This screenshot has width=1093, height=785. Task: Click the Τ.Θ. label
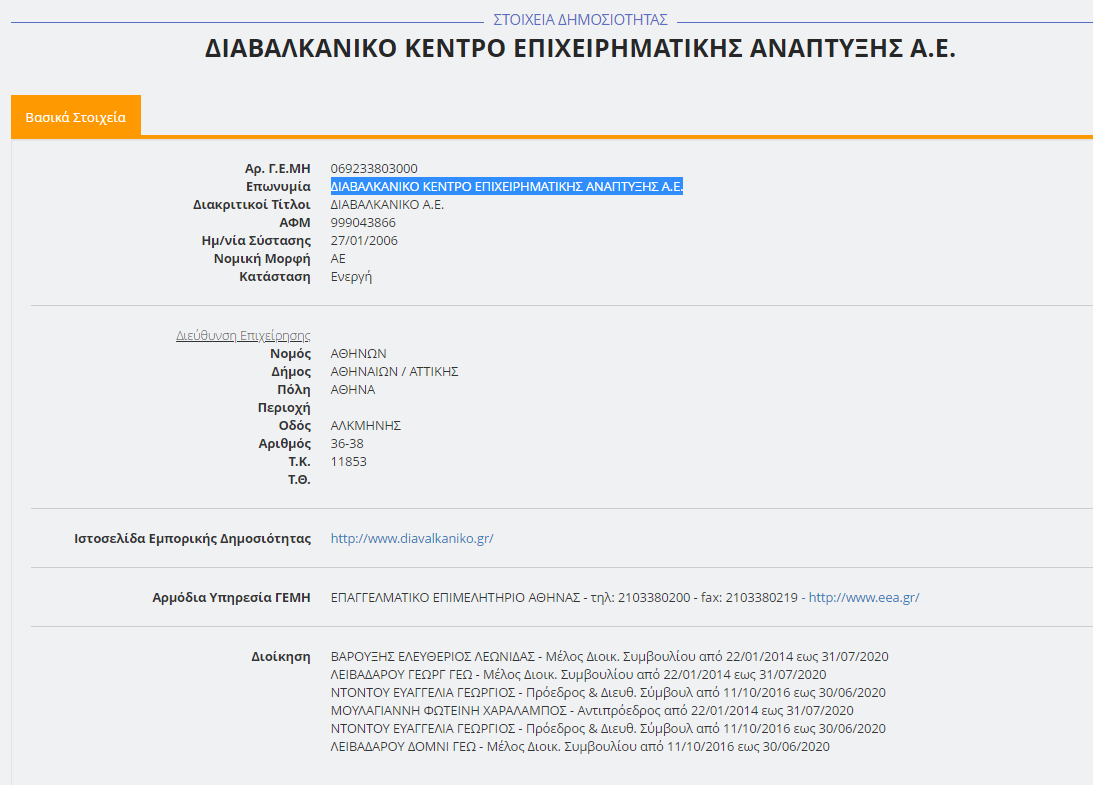pos(299,480)
